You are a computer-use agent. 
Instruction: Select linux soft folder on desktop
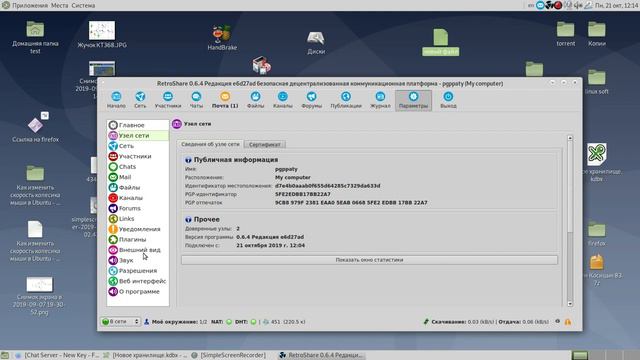pyautogui.click(x=597, y=82)
